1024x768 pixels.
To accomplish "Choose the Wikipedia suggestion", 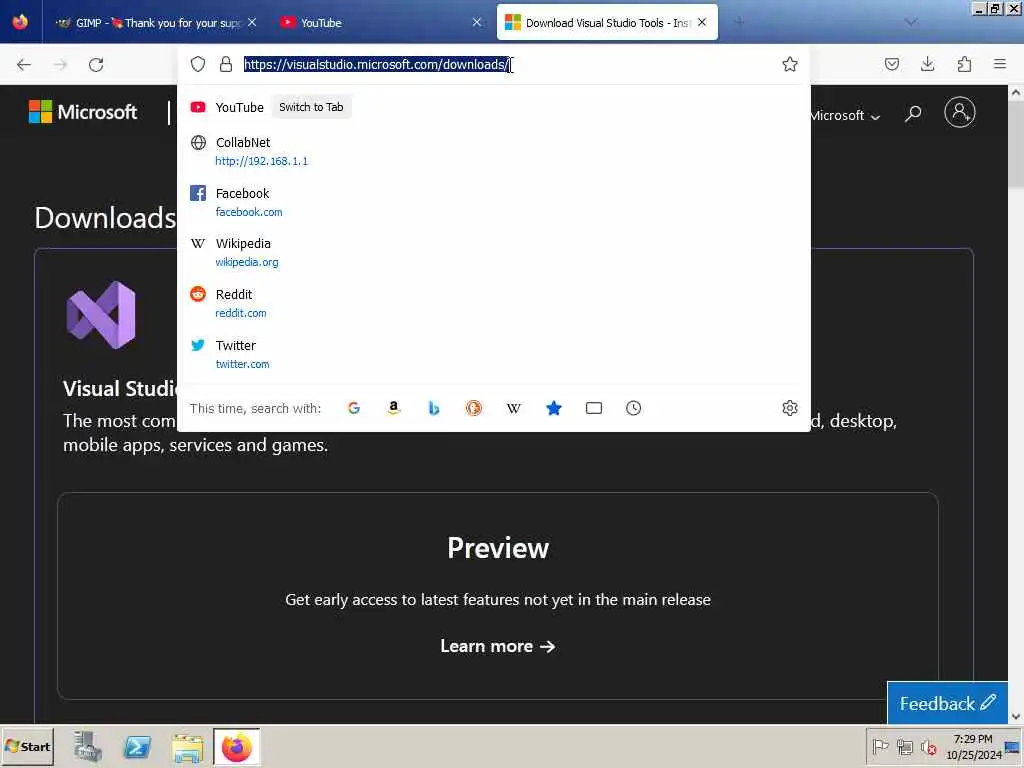I will pyautogui.click(x=494, y=253).
